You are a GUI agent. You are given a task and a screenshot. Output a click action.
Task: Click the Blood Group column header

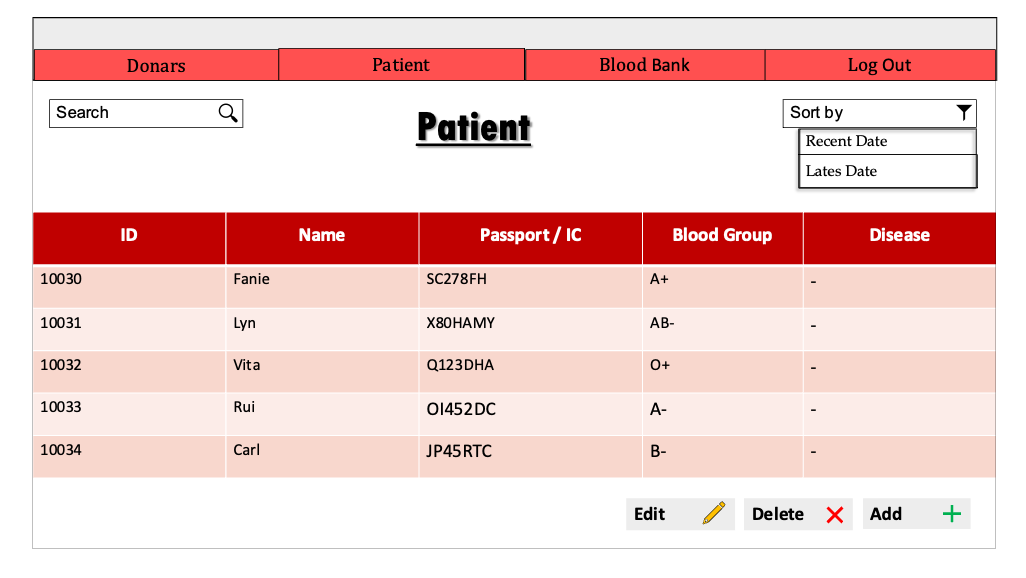click(722, 236)
